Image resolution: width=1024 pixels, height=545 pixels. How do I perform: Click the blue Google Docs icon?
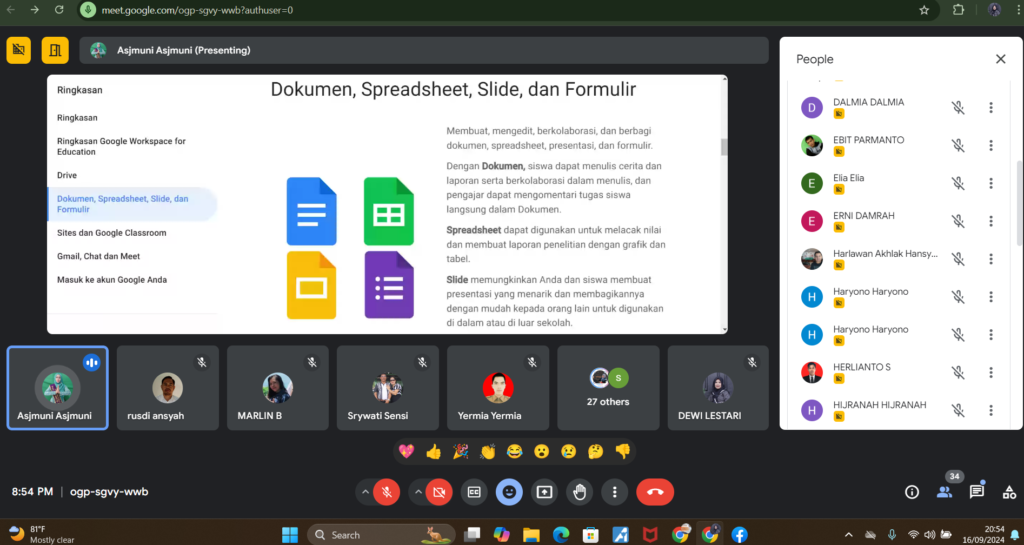(x=312, y=211)
